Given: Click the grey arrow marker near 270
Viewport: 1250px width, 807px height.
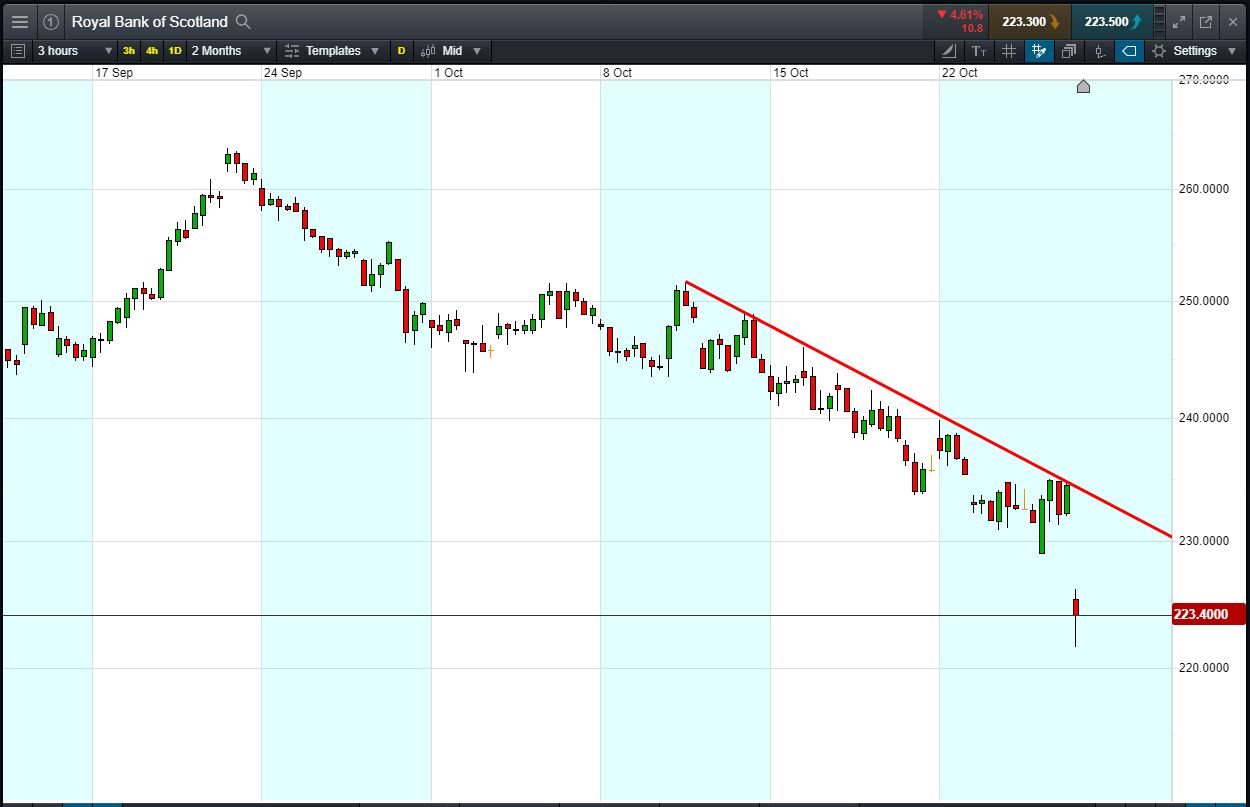Looking at the screenshot, I should click(x=1083, y=87).
